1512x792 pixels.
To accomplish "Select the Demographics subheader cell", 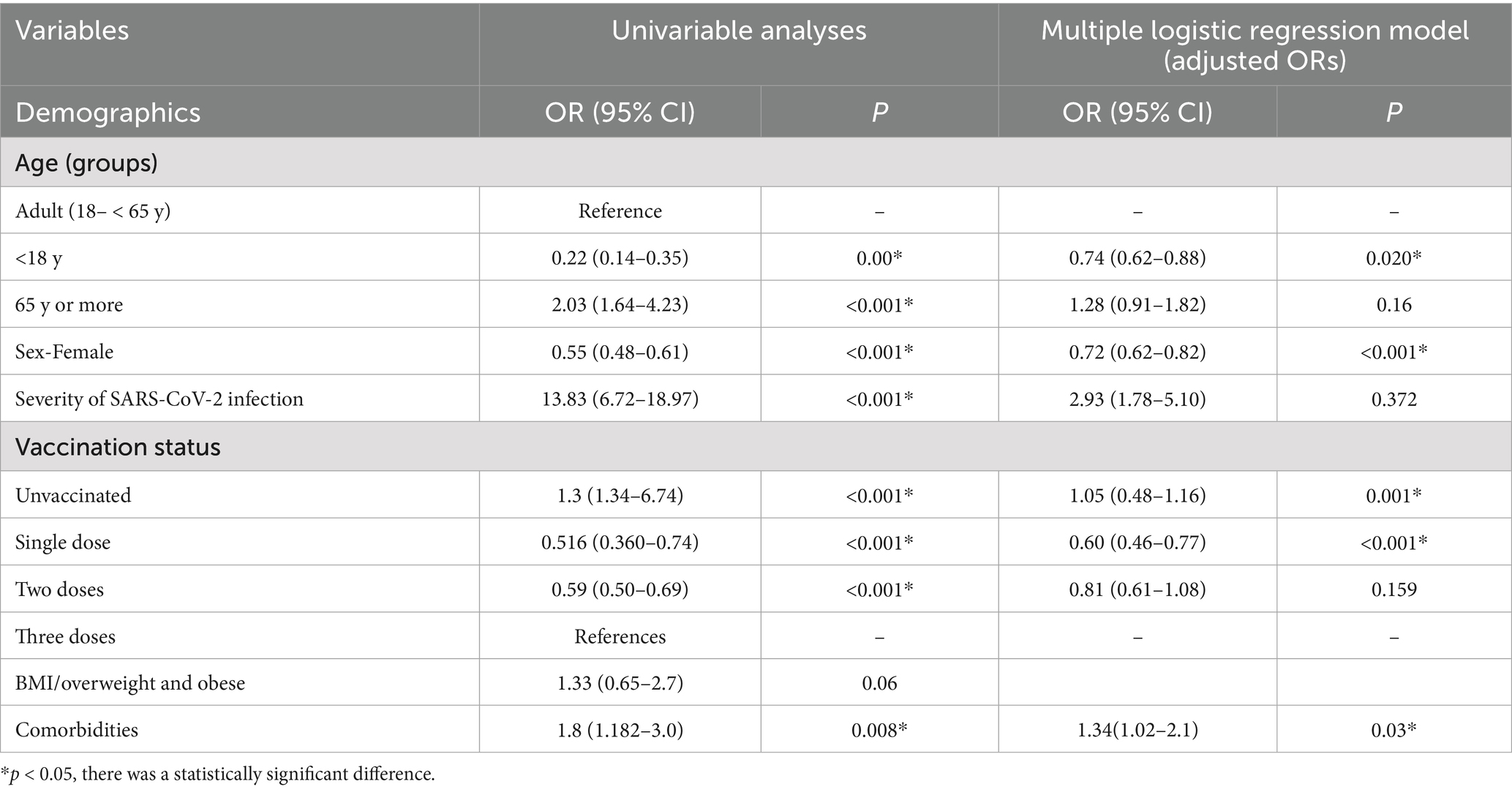I will click(108, 113).
